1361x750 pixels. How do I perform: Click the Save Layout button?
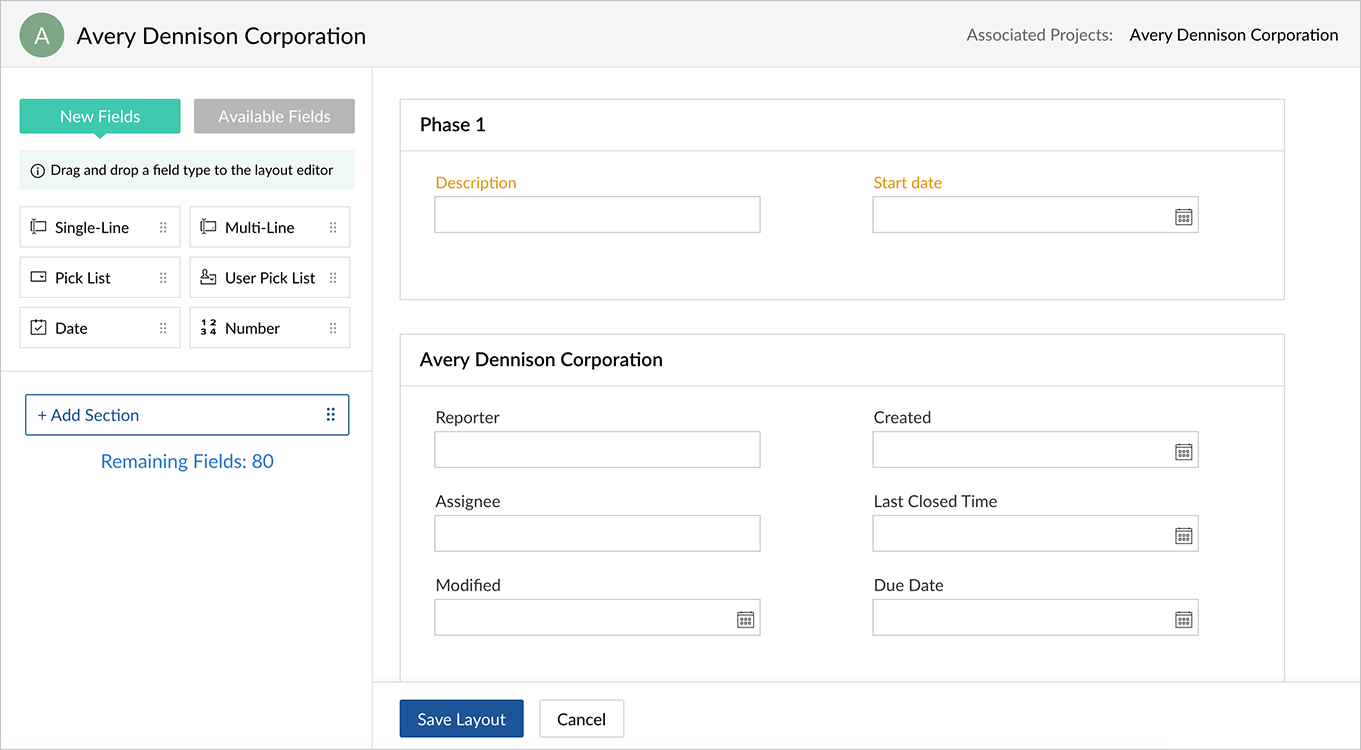[x=461, y=719]
